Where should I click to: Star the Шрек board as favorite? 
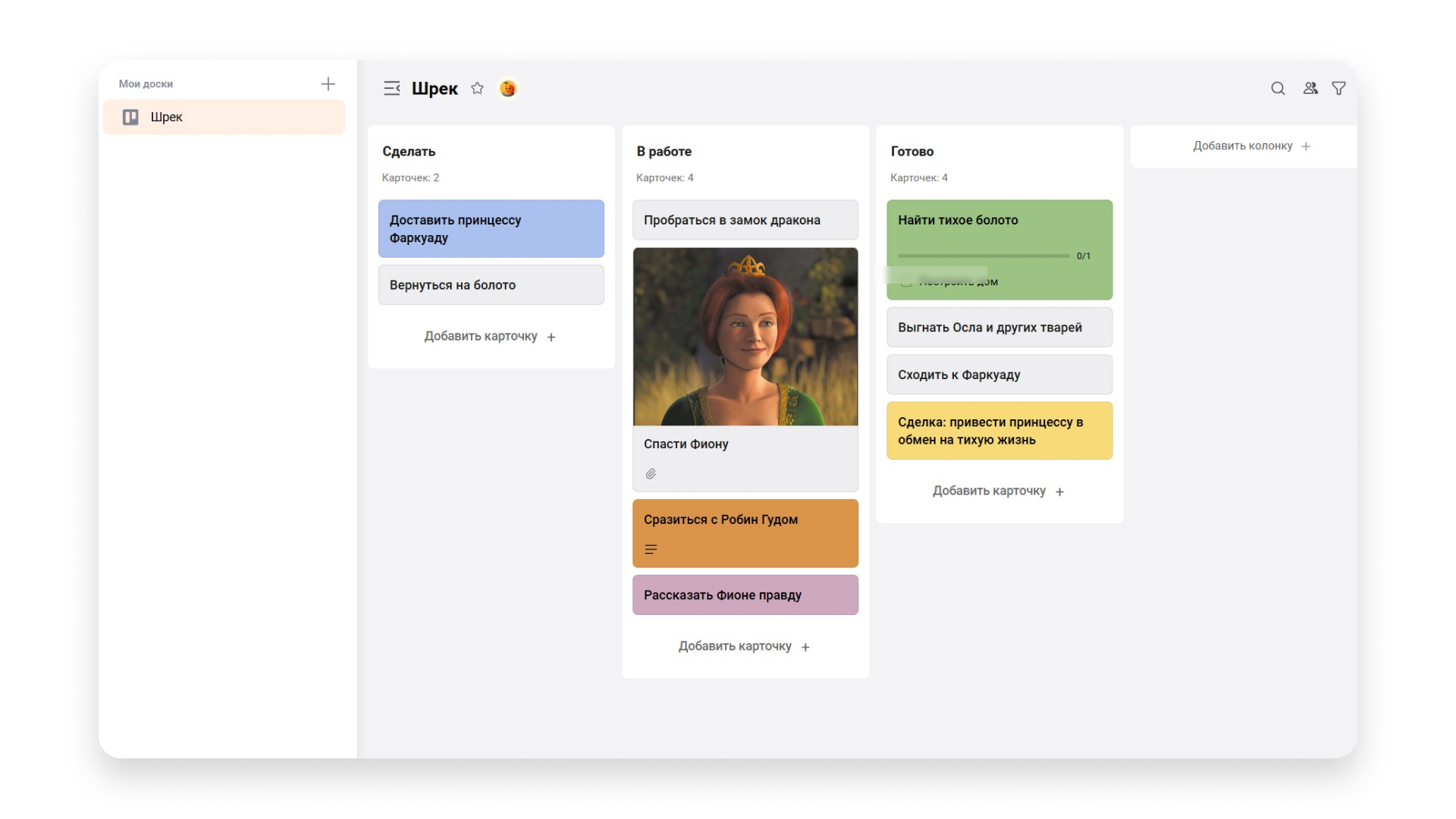[477, 89]
